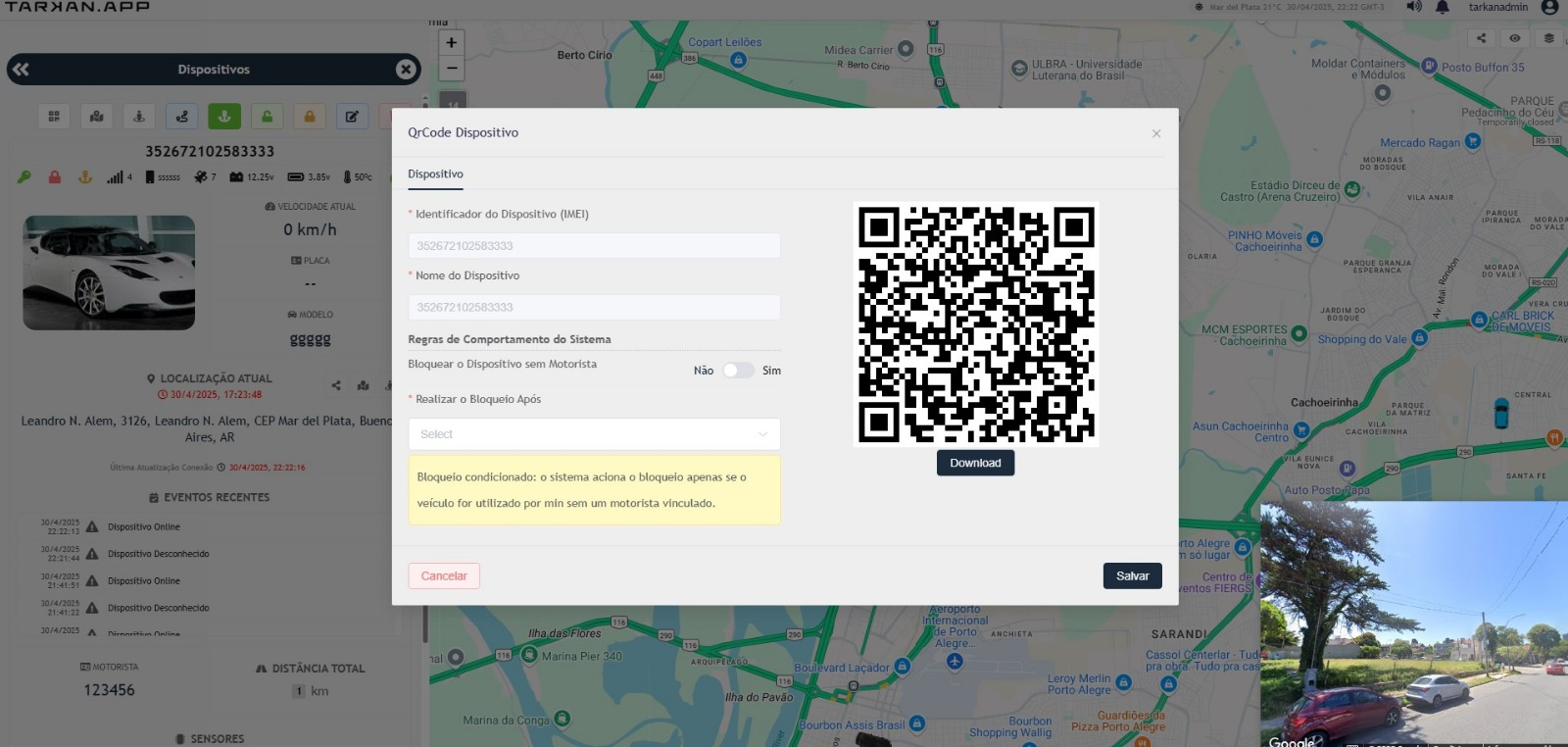Image resolution: width=1568 pixels, height=747 pixels.
Task: Click the Sensores section heading
Action: [210, 739]
